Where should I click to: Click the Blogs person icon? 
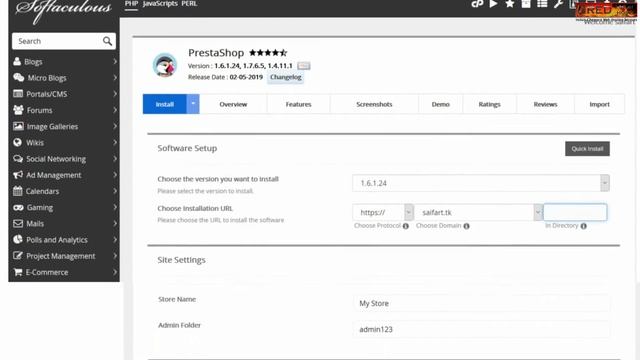point(17,62)
